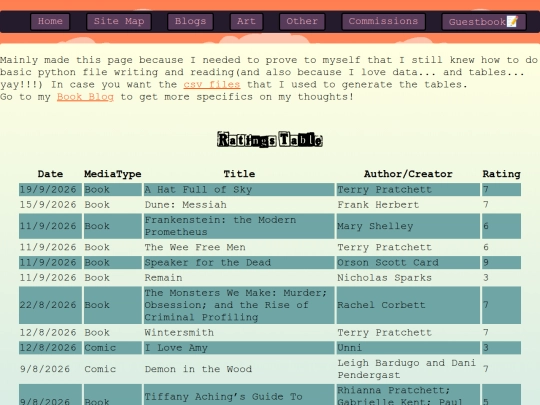Click the Nicholas Sparks author cell
The height and width of the screenshot is (405, 540).
coord(408,278)
